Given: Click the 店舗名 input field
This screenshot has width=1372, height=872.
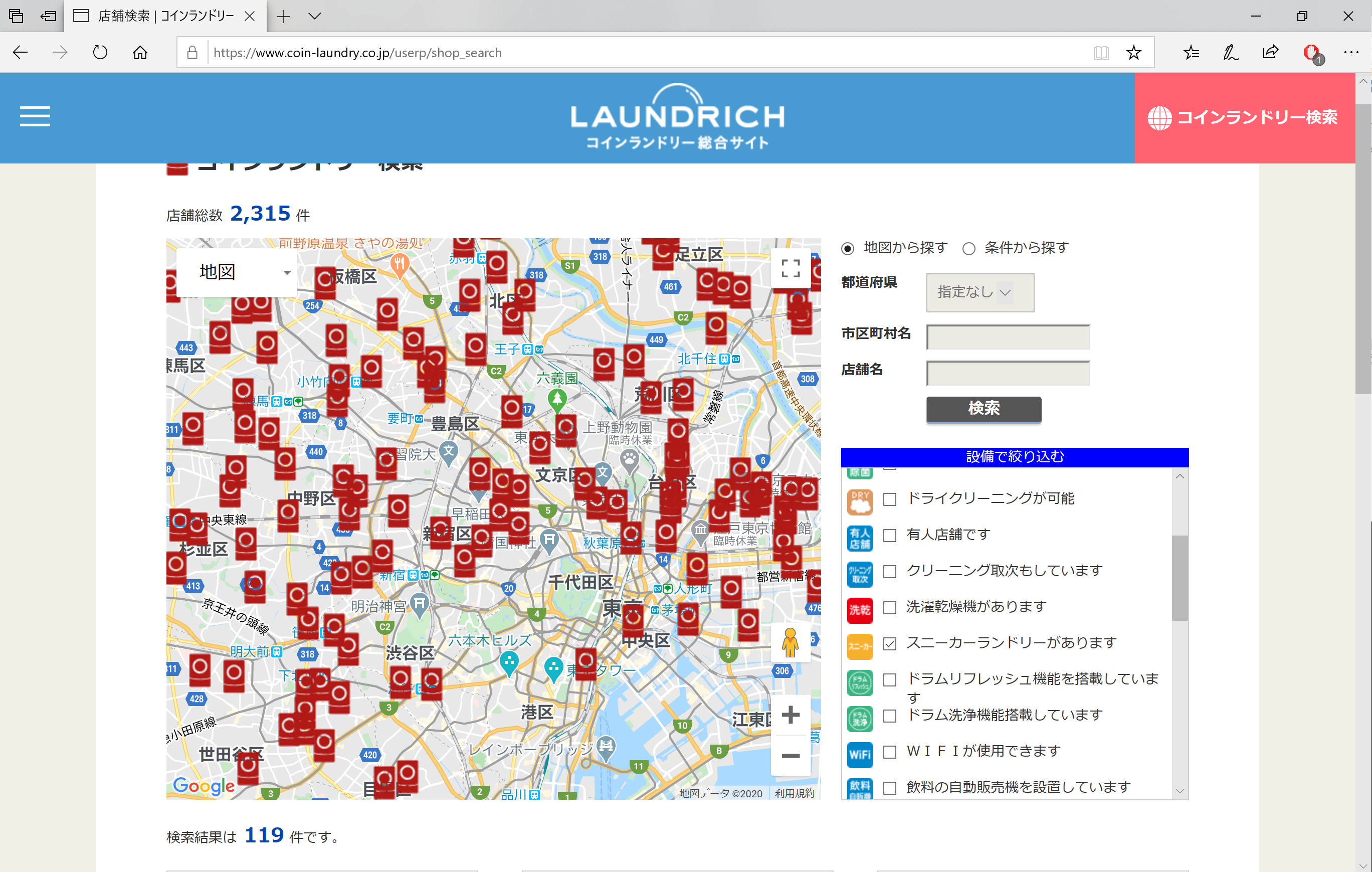Looking at the screenshot, I should [1008, 373].
